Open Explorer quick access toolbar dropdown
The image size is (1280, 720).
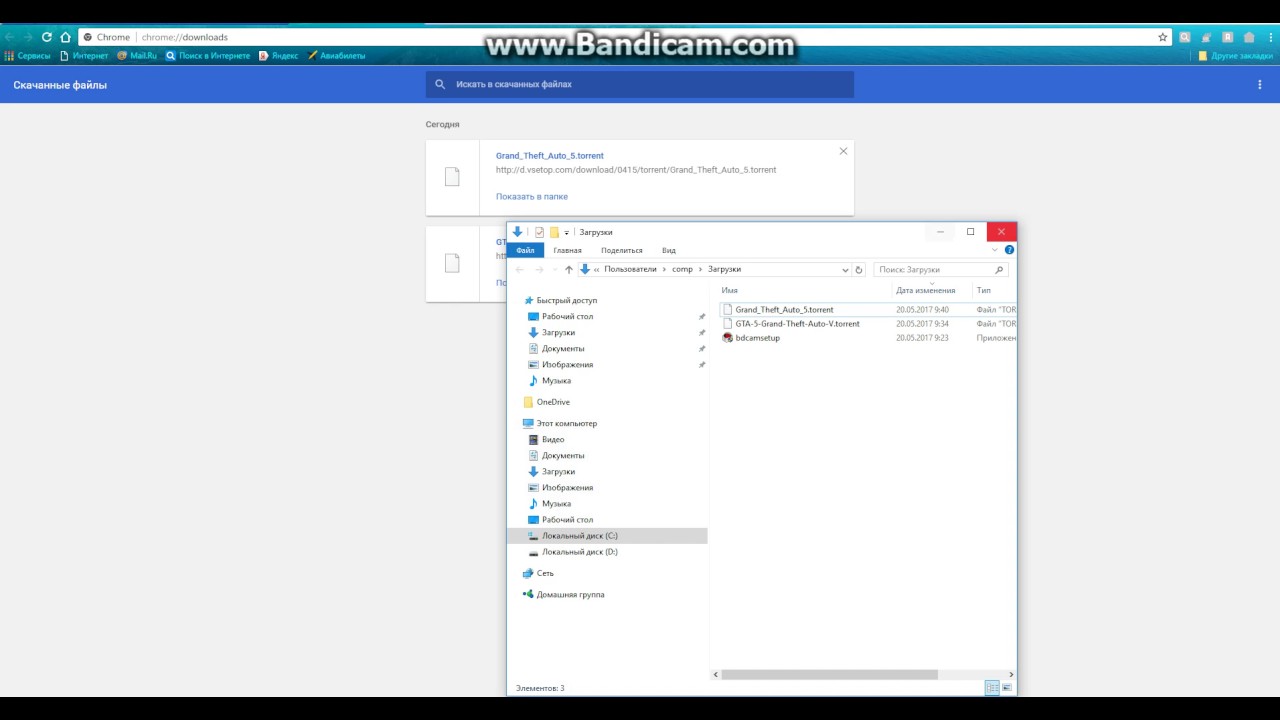566,233
